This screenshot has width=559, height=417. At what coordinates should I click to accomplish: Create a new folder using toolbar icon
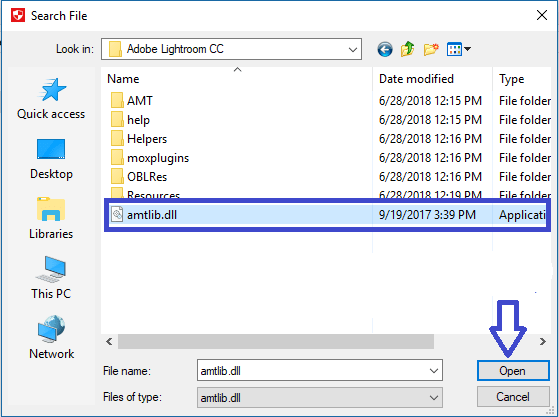tap(431, 49)
